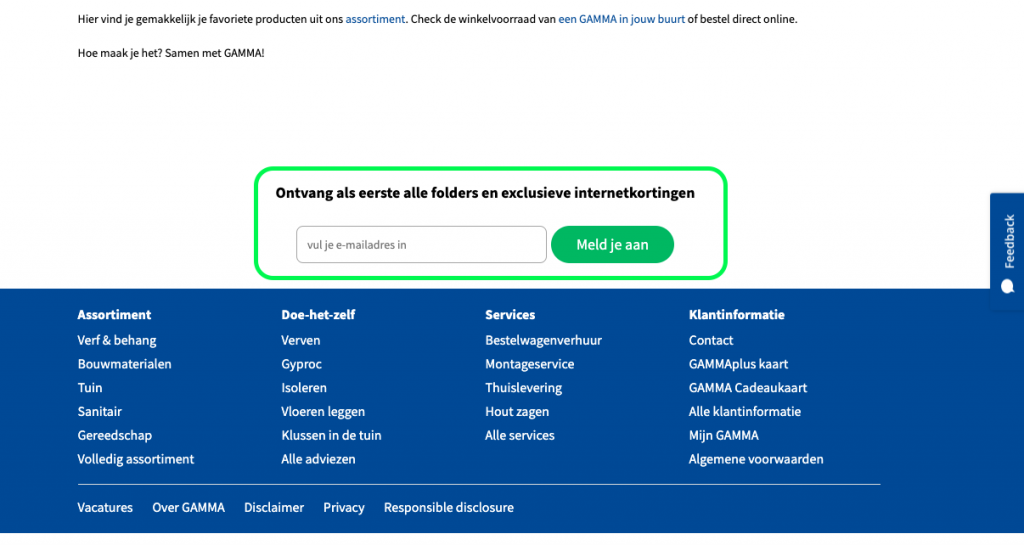Open Vacatures in the bottom bar
1024x545 pixels.
(104, 507)
